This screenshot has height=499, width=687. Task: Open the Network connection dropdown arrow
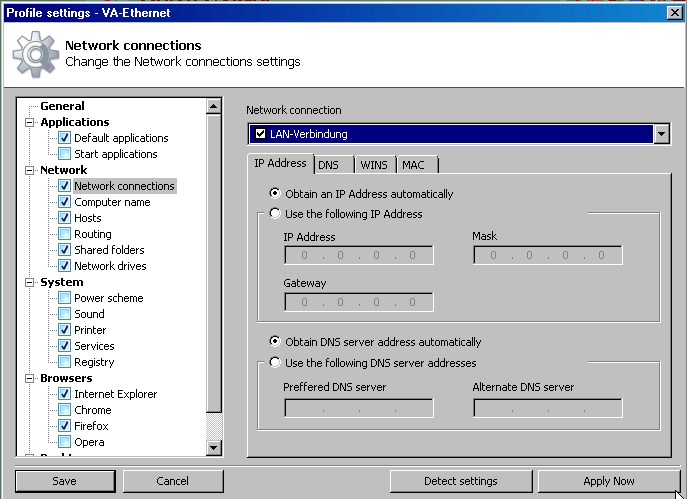tap(661, 134)
